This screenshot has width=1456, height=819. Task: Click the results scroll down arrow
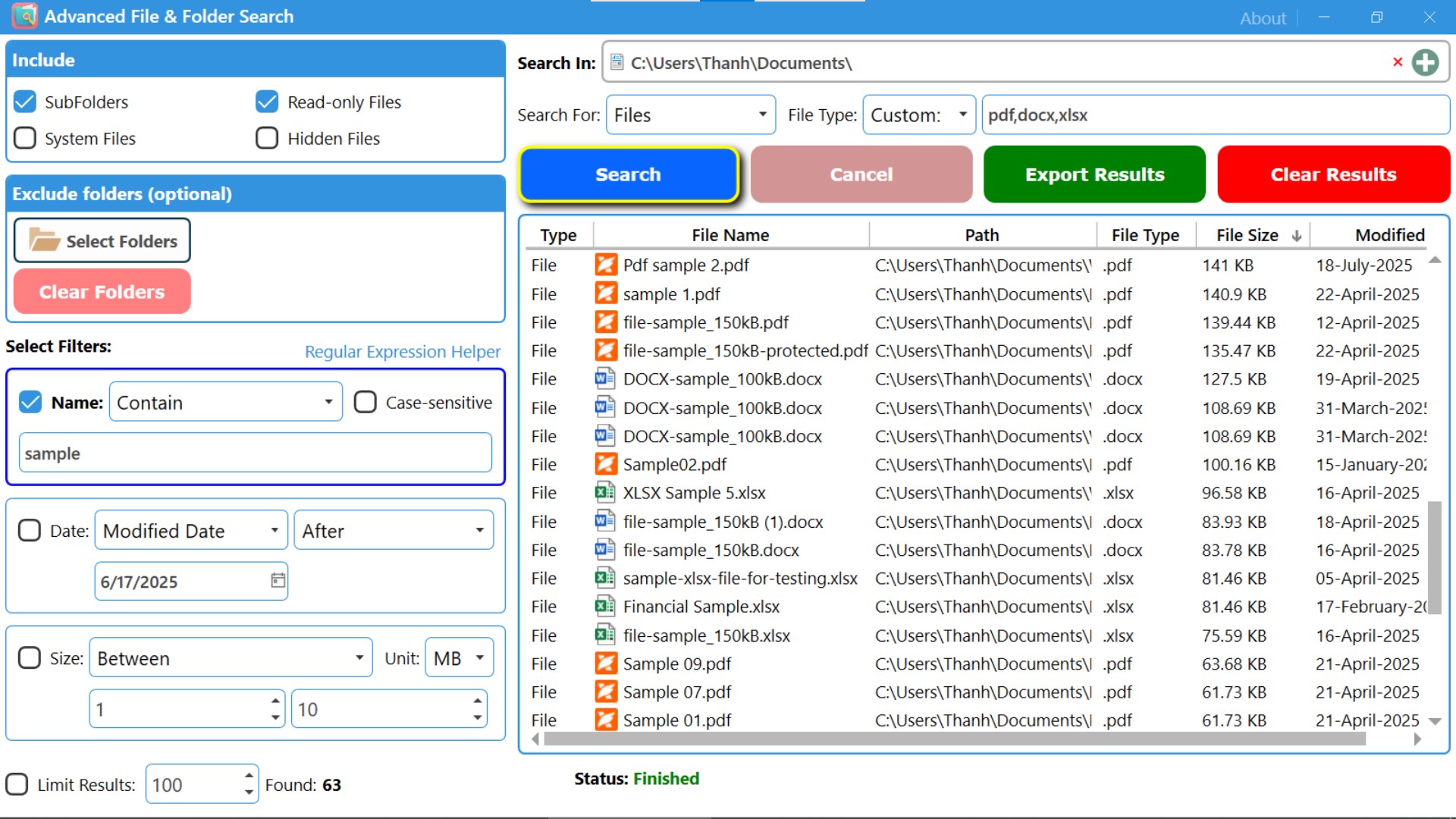pyautogui.click(x=1434, y=721)
